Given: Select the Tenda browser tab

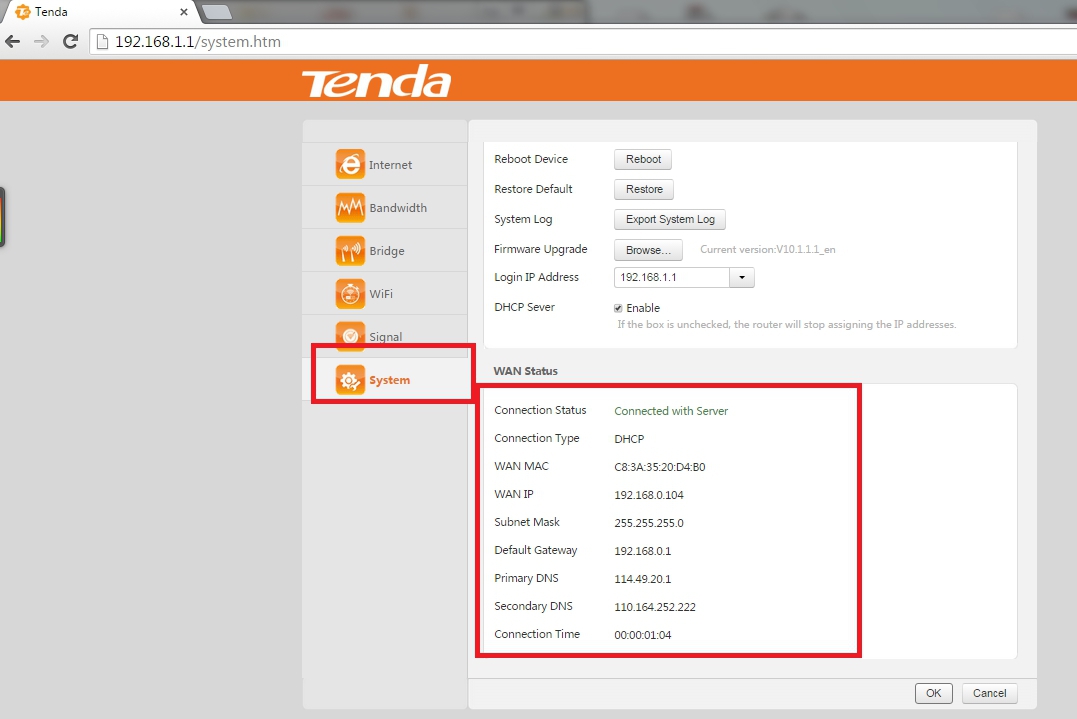Looking at the screenshot, I should tap(100, 12).
